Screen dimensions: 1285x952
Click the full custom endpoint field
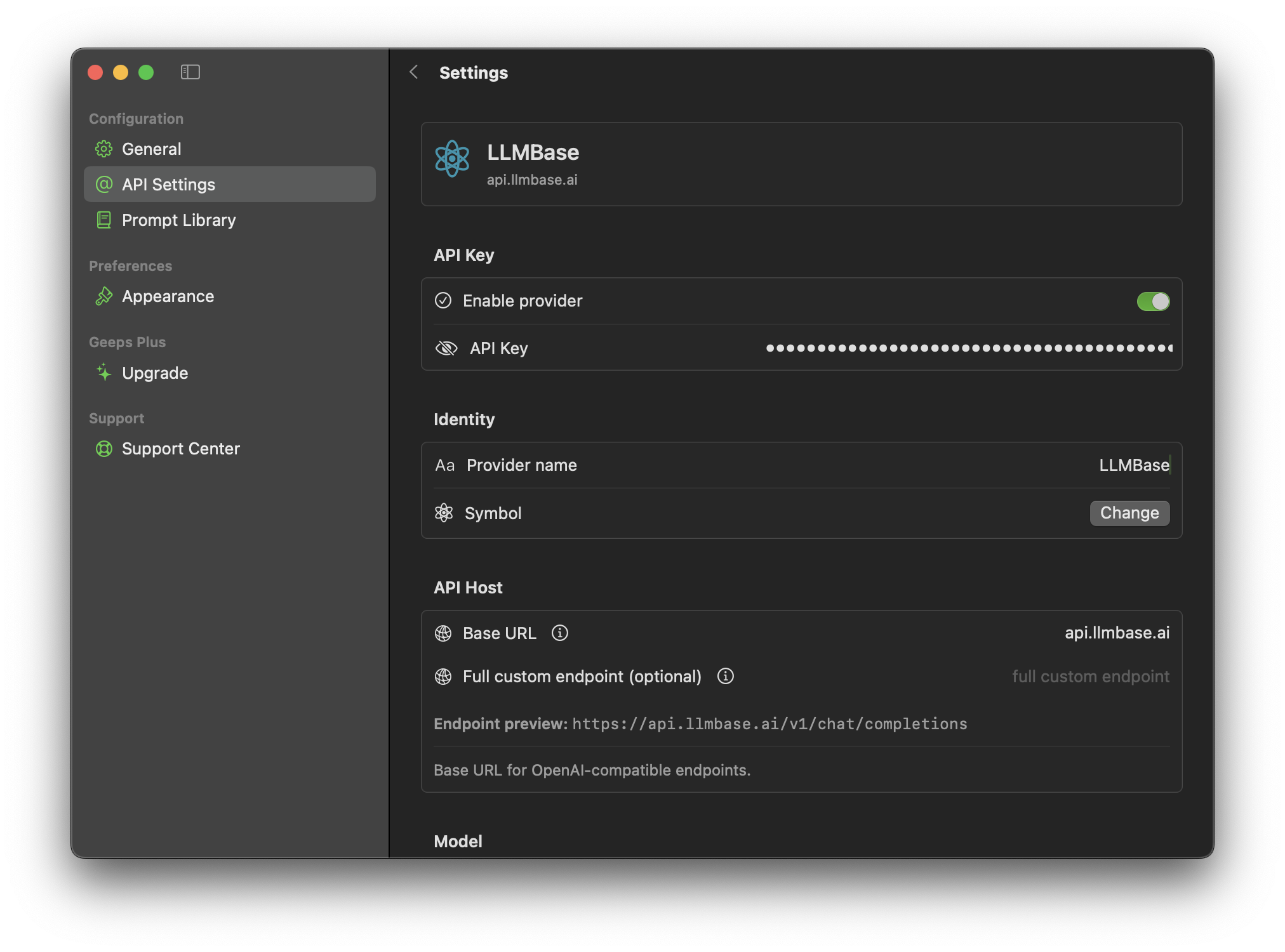1090,677
